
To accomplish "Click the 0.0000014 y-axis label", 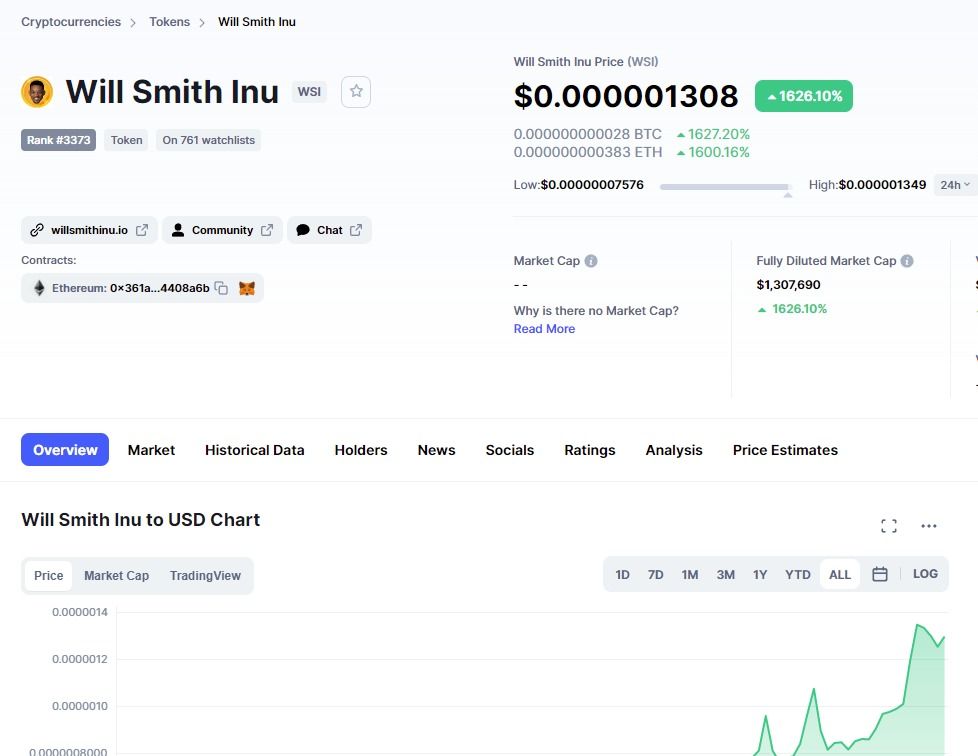I will coord(80,612).
